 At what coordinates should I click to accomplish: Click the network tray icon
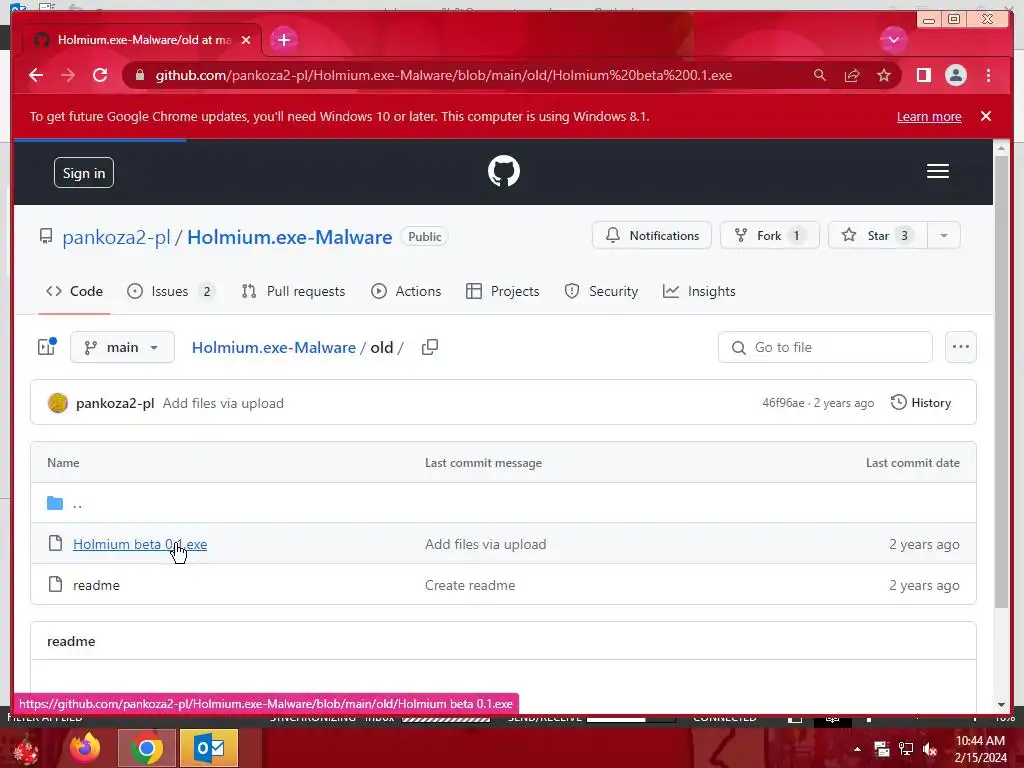tap(906, 749)
